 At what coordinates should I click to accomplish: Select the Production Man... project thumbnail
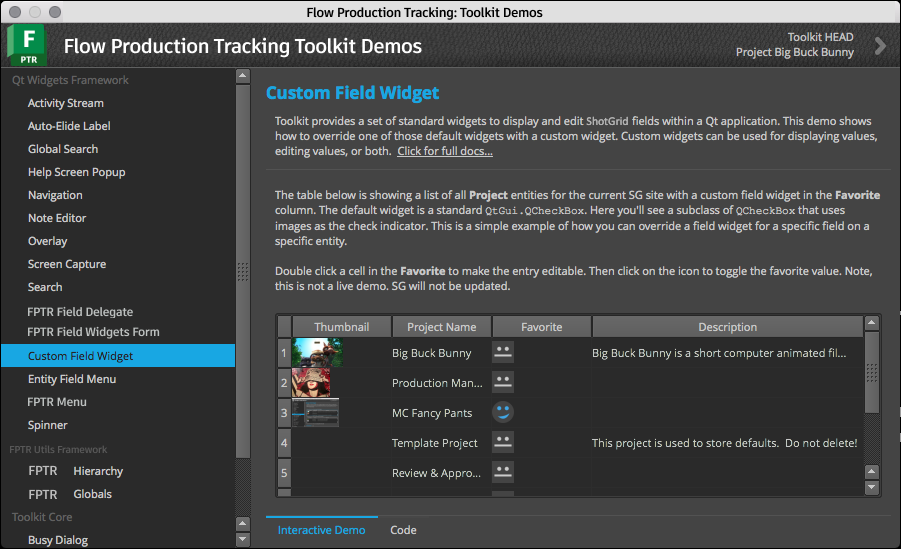tap(311, 382)
